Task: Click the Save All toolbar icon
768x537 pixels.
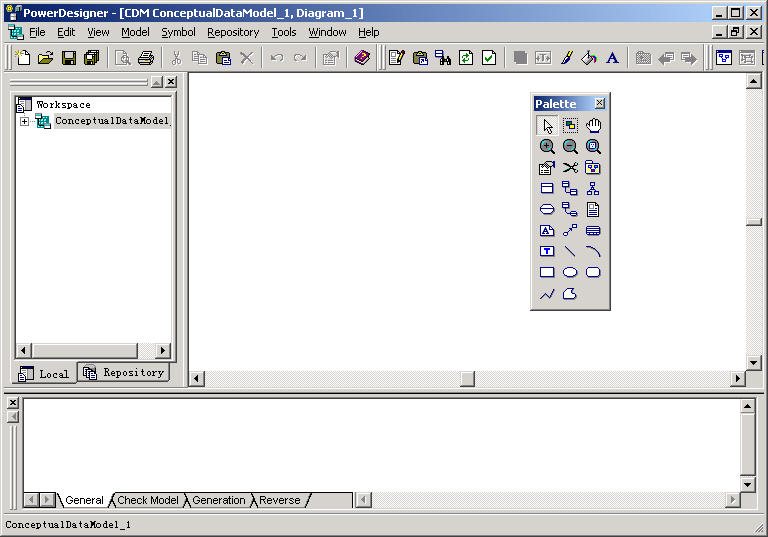Action: 92,58
